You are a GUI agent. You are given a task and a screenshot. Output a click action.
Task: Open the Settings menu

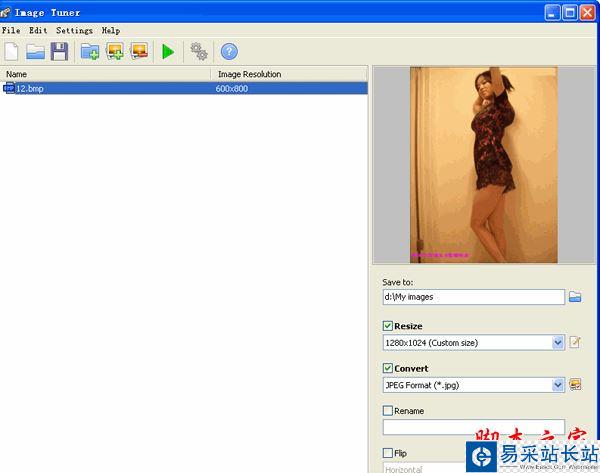tap(75, 30)
